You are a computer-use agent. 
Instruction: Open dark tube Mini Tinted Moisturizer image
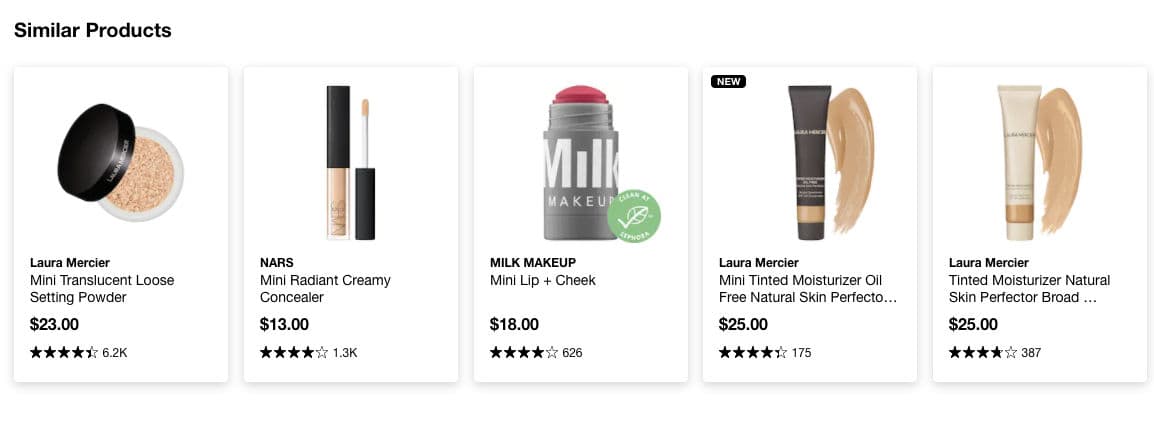tap(830, 163)
